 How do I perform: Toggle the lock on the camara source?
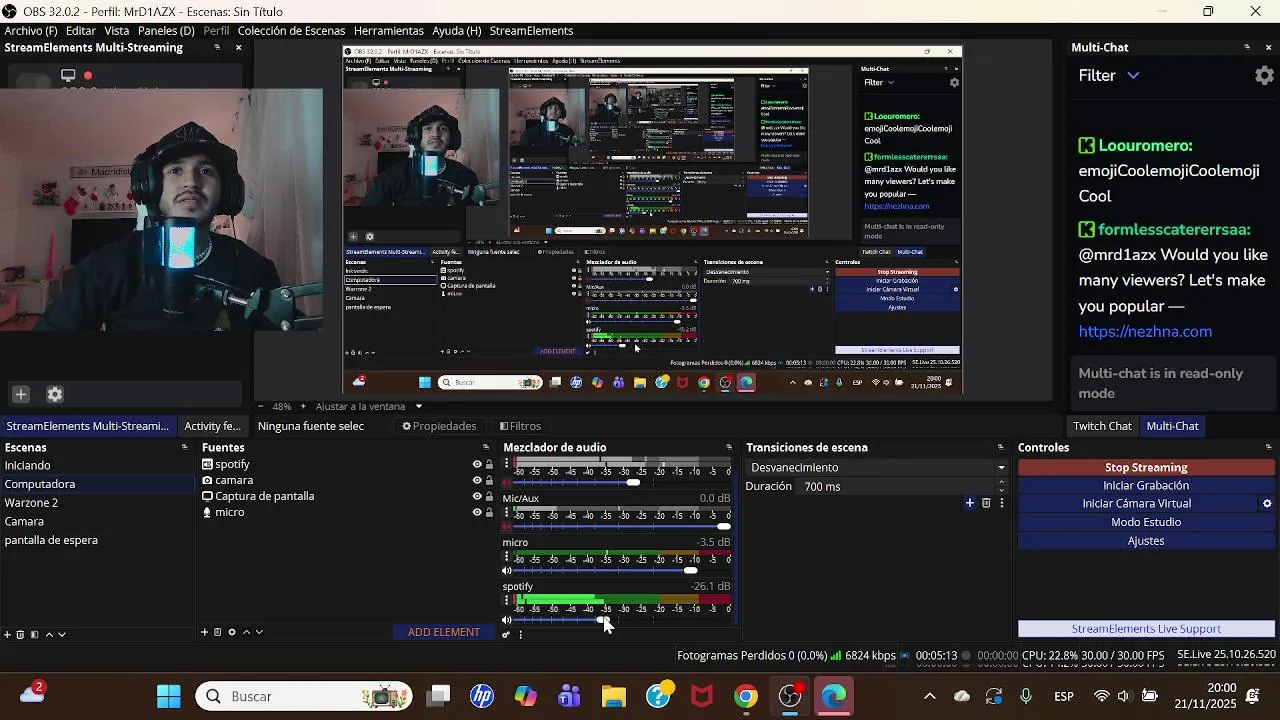coord(489,480)
